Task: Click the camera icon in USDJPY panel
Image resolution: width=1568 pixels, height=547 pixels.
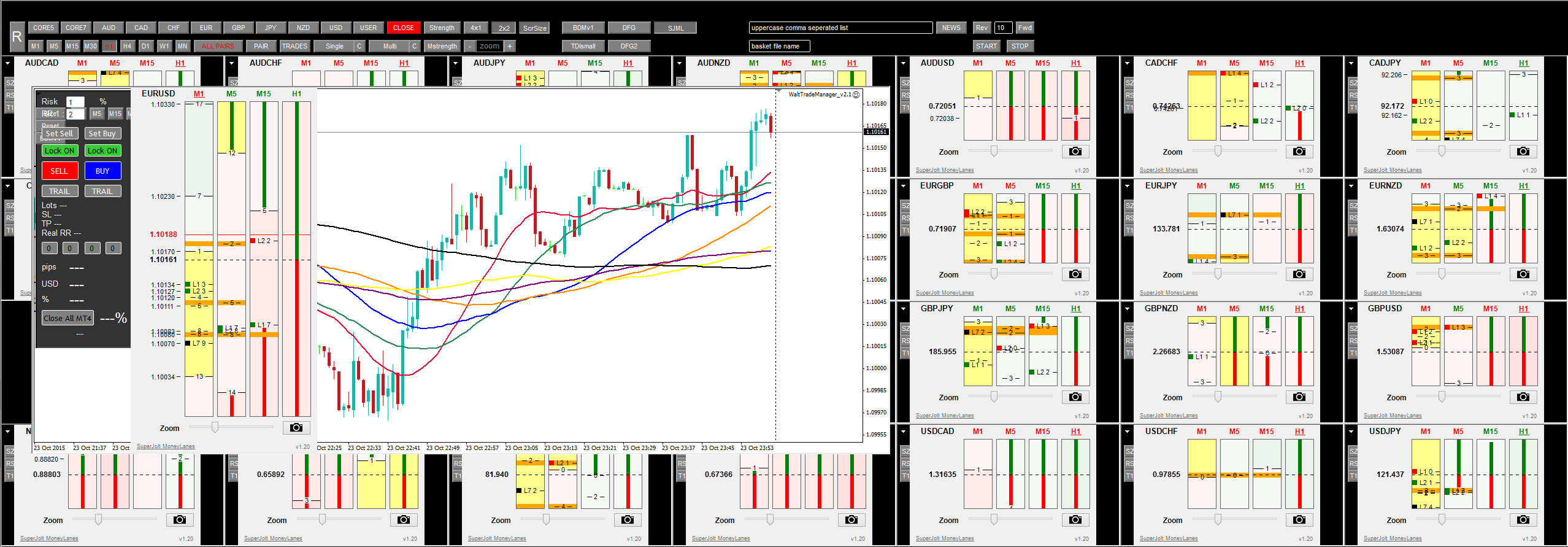Action: point(1523,520)
